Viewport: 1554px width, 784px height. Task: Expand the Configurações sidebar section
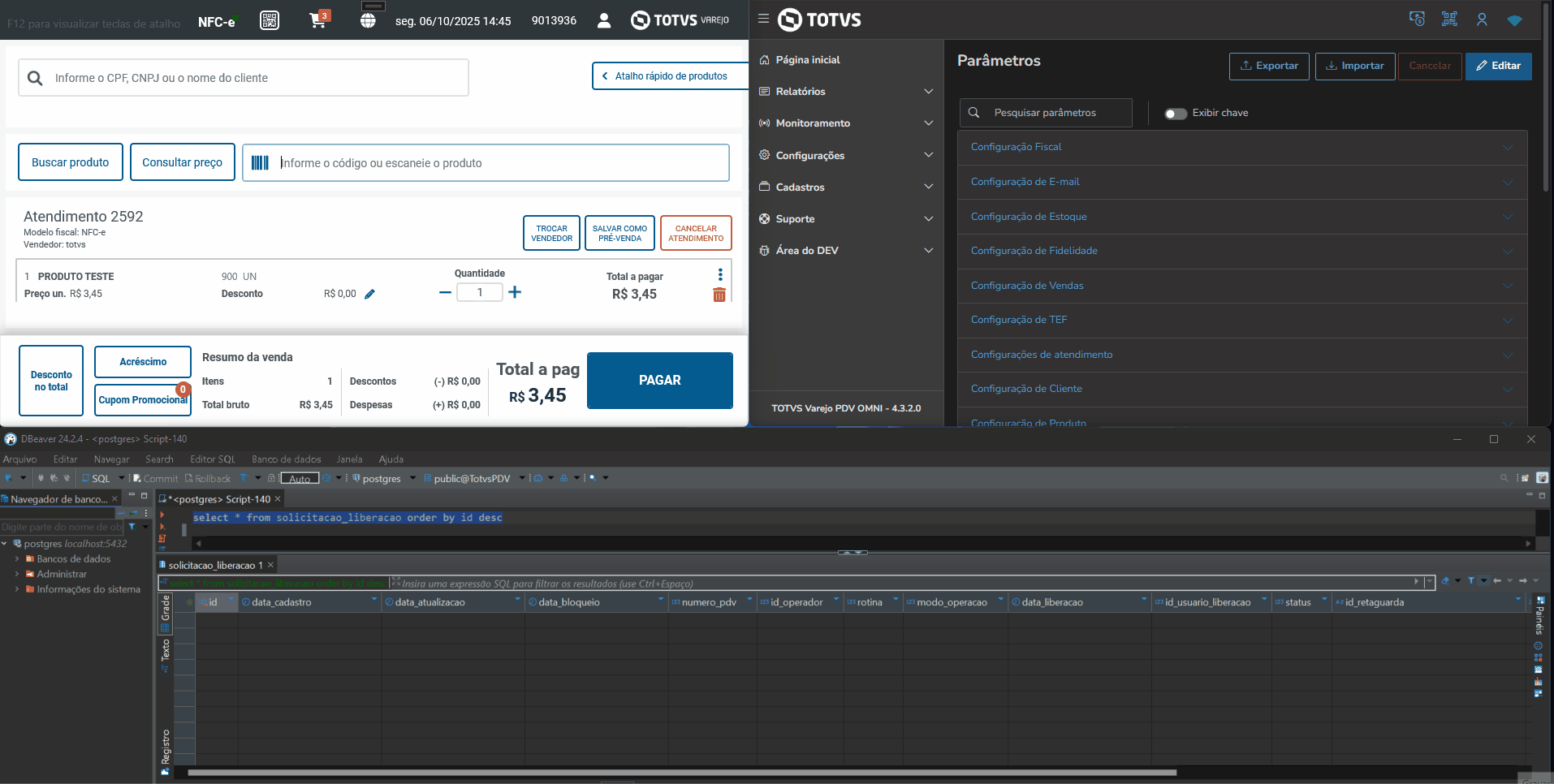coord(846,155)
